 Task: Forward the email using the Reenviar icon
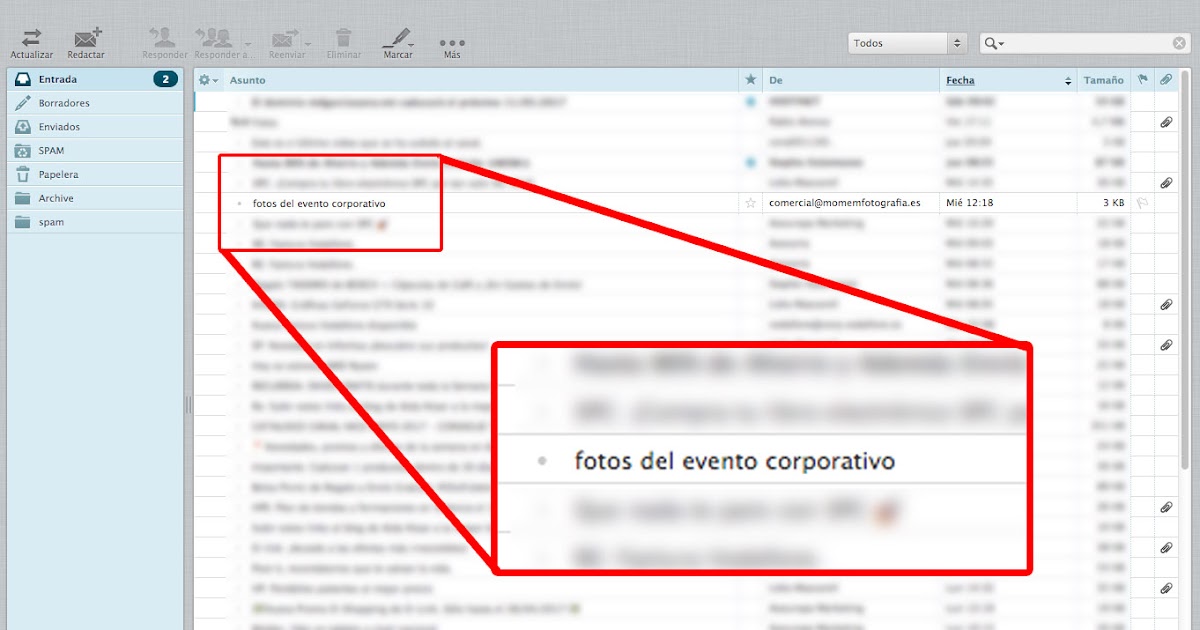(x=285, y=38)
